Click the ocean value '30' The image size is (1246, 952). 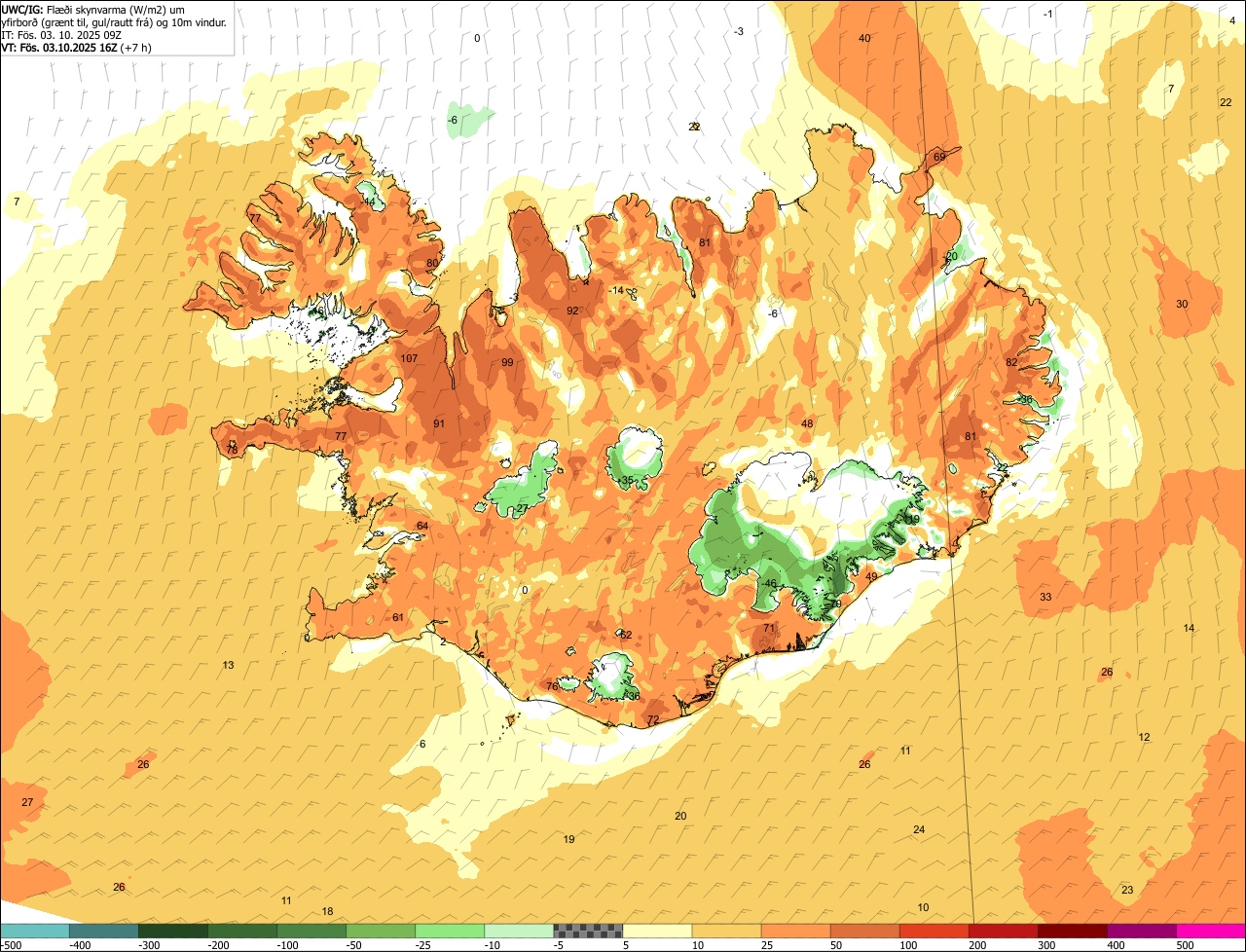point(1182,304)
